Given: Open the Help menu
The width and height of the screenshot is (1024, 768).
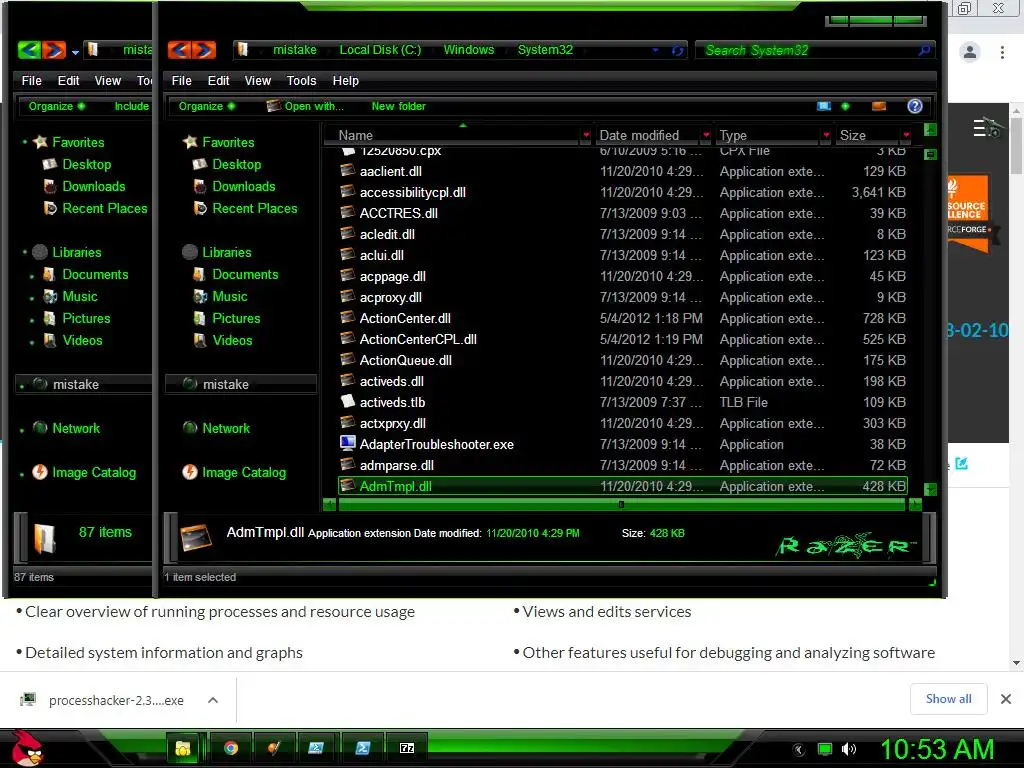Looking at the screenshot, I should (x=345, y=80).
